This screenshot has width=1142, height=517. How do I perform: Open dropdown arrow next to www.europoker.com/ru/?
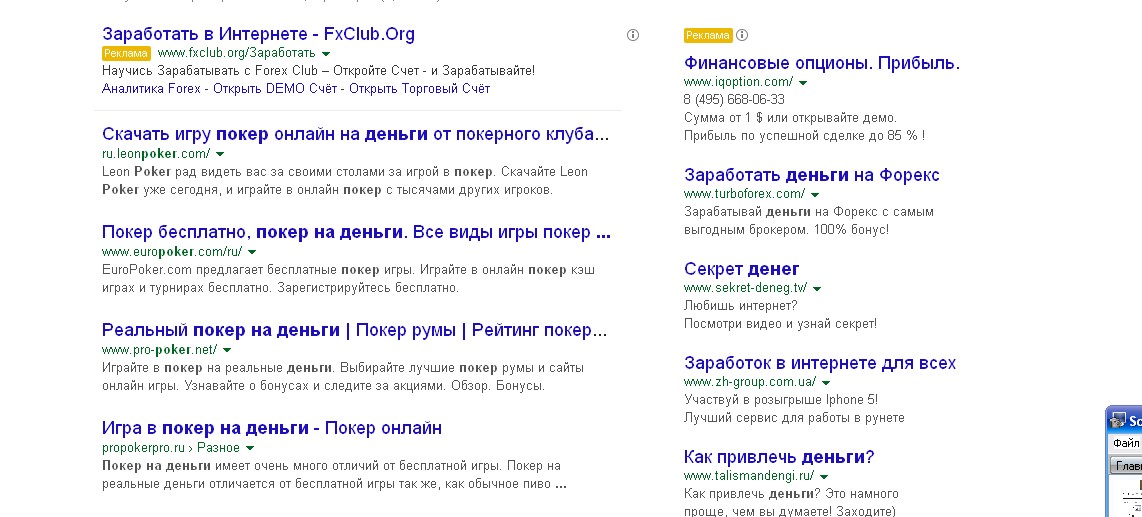(x=252, y=252)
